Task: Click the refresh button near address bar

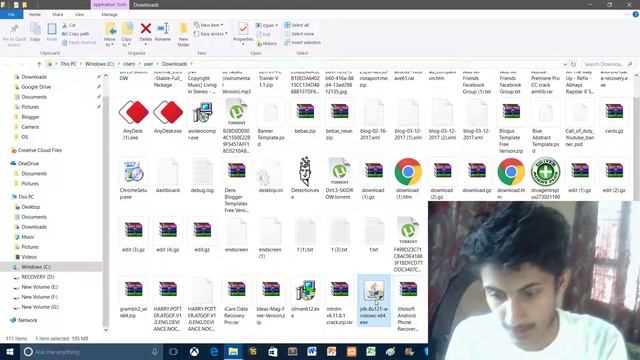Action: coord(573,64)
